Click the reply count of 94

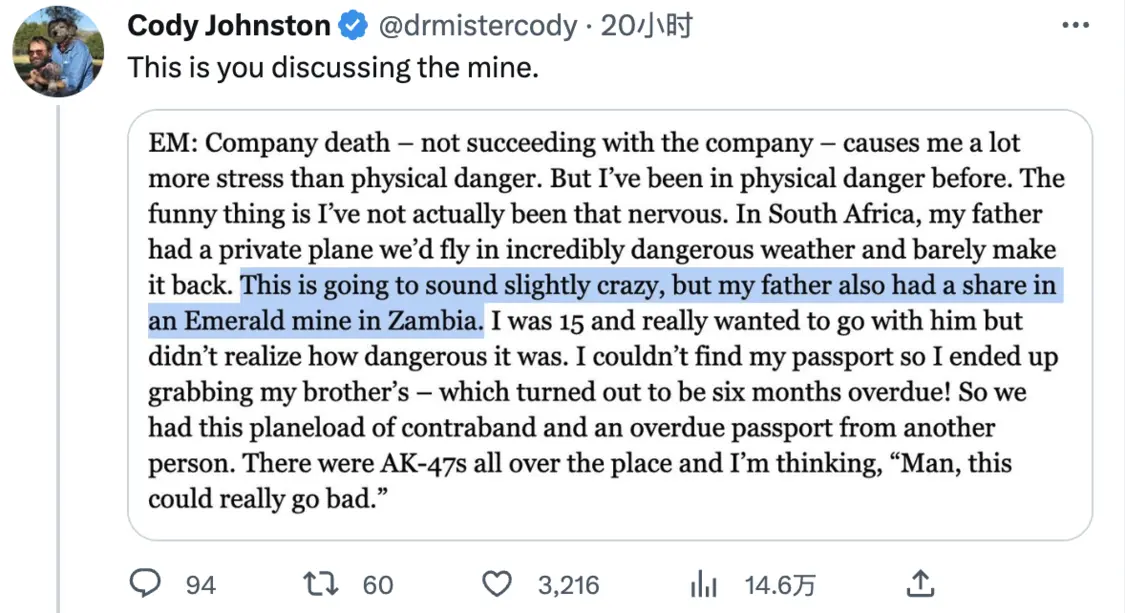click(200, 584)
